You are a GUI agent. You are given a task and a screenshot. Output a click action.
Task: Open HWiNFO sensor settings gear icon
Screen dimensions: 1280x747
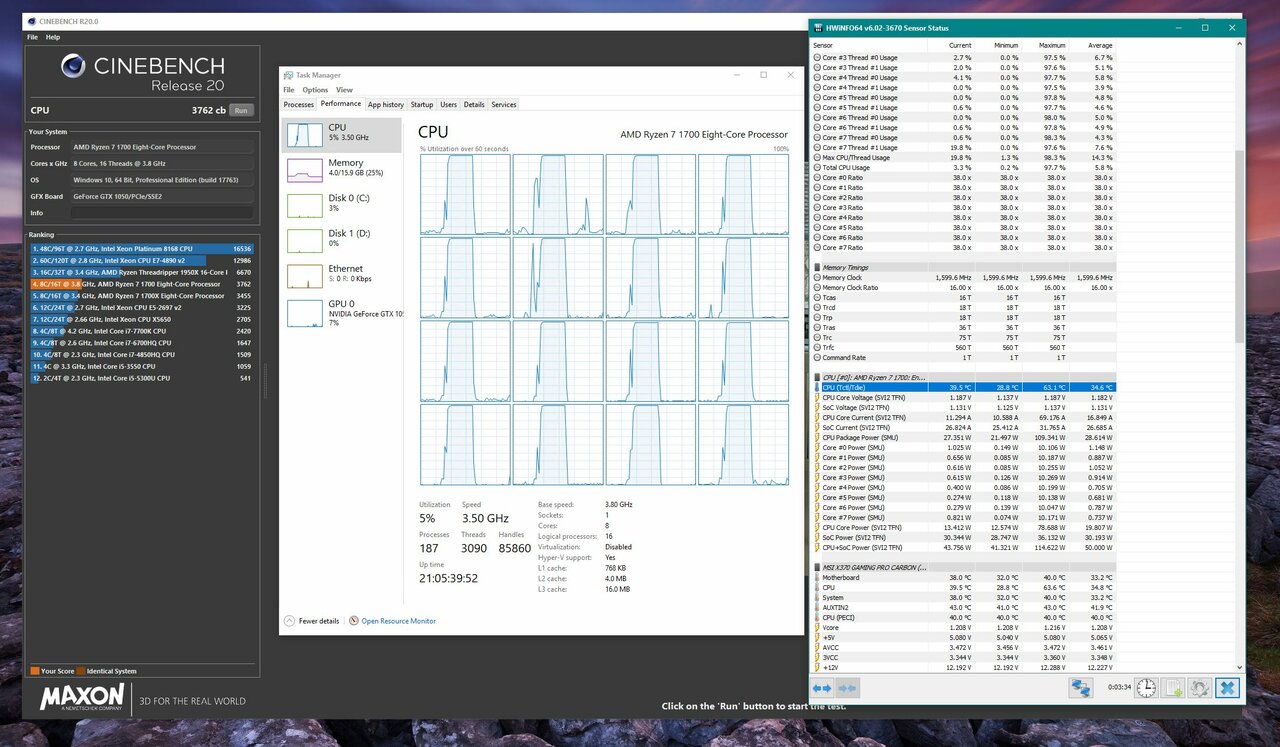1199,688
